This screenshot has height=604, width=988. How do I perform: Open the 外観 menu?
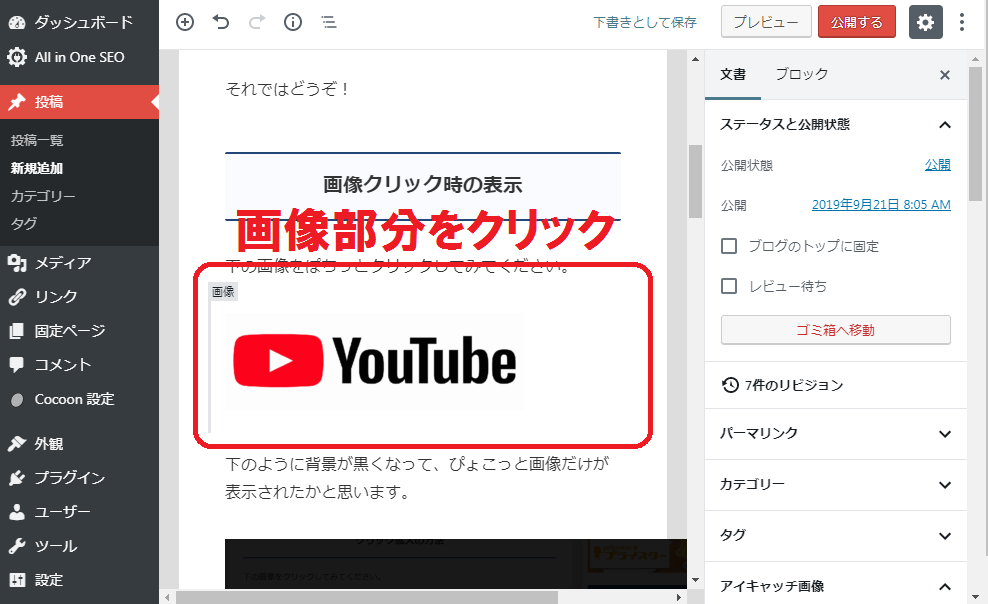click(79, 444)
